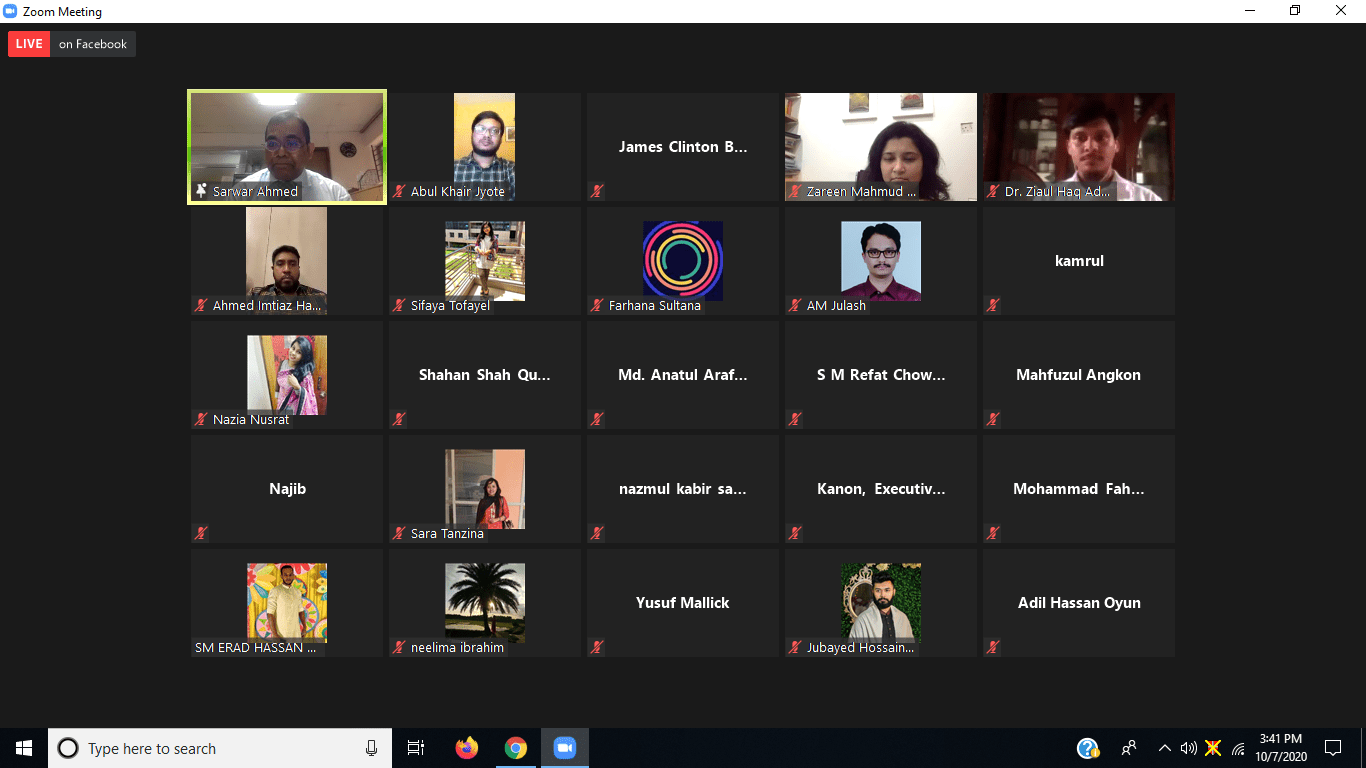Click the 'on Facebook' live stream label
Screen dimensions: 1366x768
point(93,44)
